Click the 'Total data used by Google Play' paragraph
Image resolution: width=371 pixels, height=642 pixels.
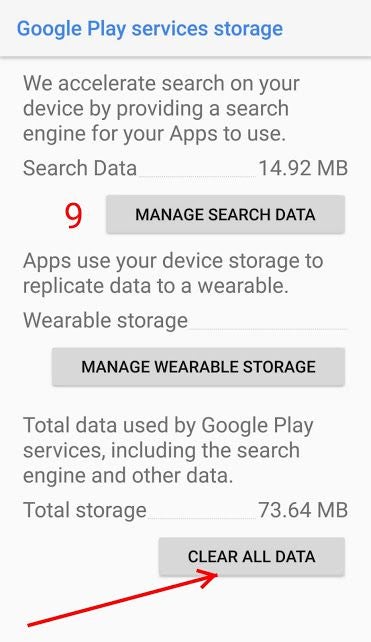pos(168,450)
